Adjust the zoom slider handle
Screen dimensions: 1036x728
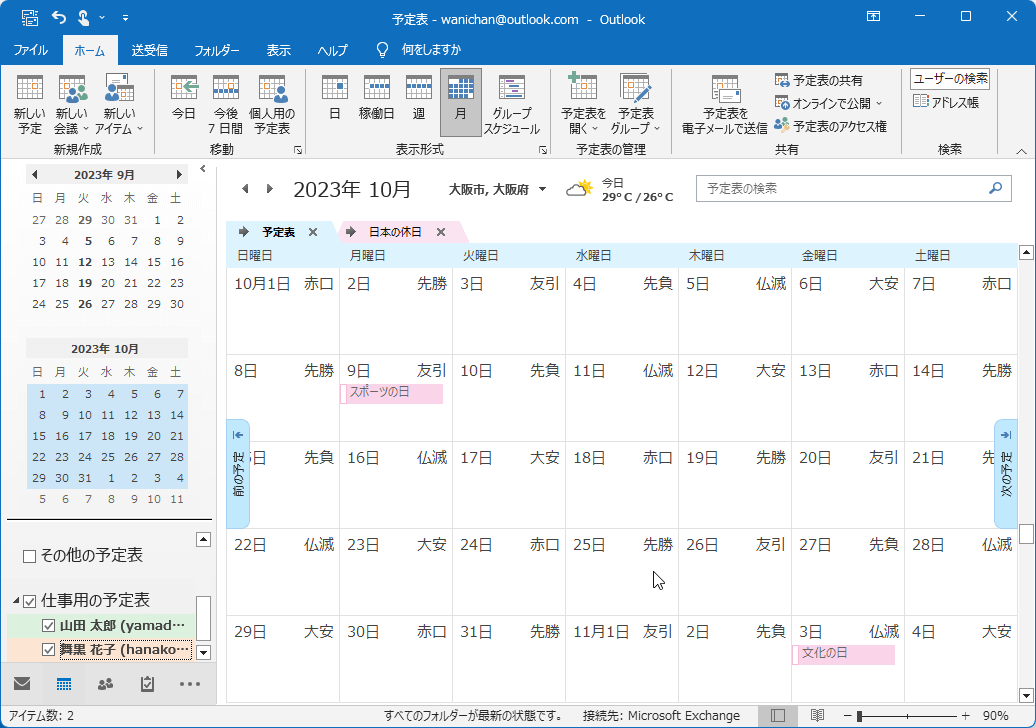coord(860,715)
